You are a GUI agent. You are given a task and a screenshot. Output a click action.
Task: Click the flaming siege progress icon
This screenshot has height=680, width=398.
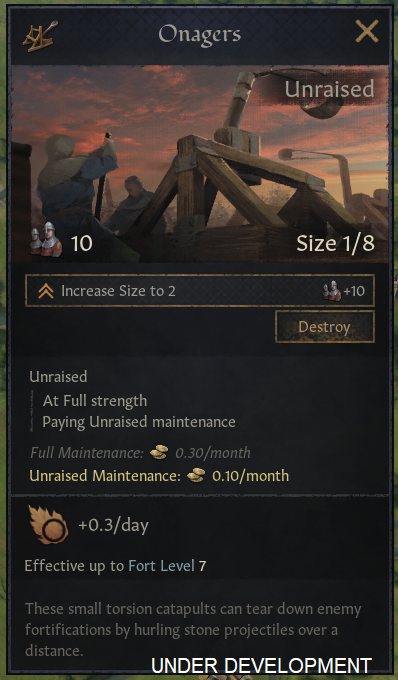click(x=48, y=524)
